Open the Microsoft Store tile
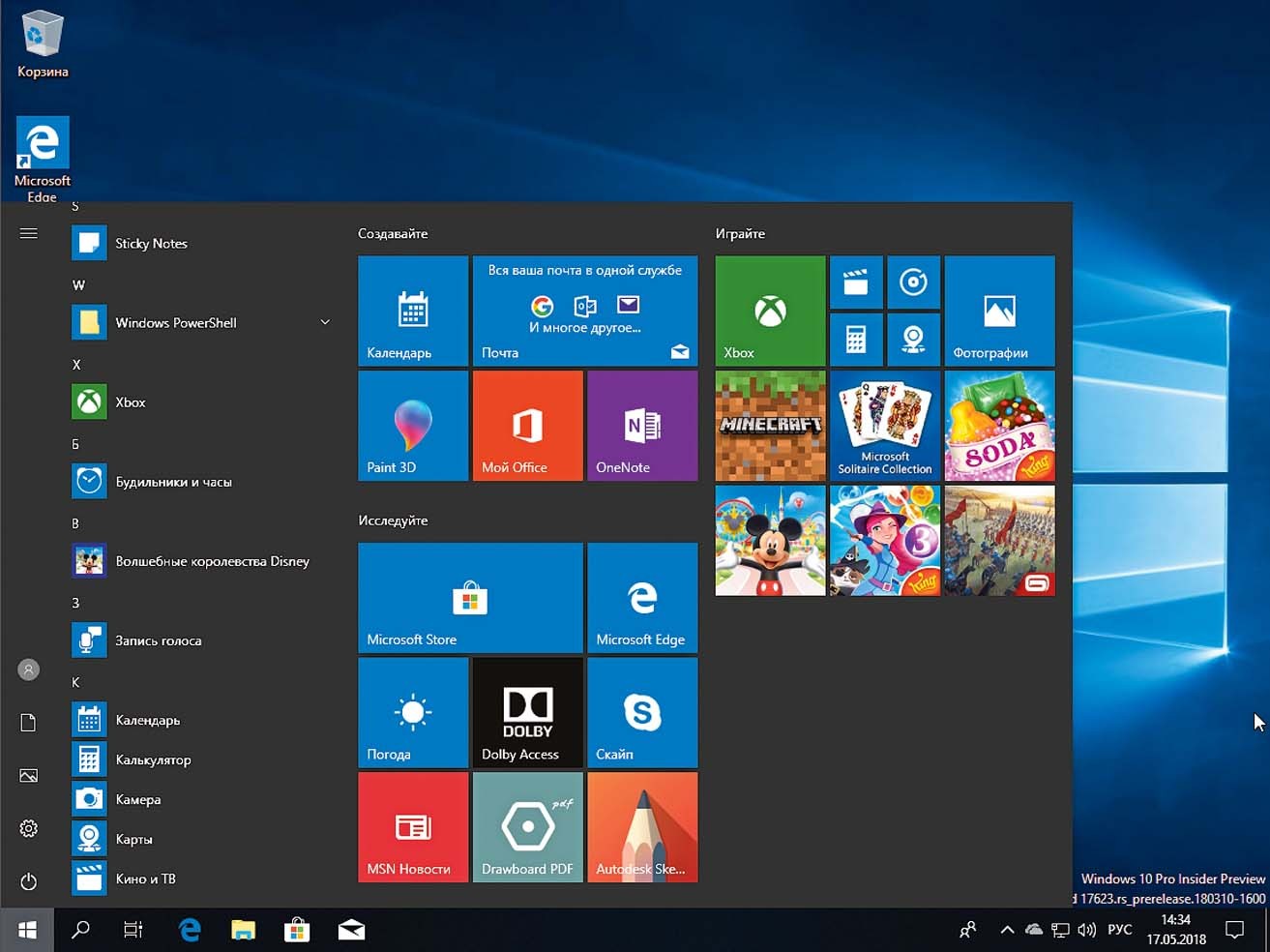Screen dimensions: 1270x952 470,598
